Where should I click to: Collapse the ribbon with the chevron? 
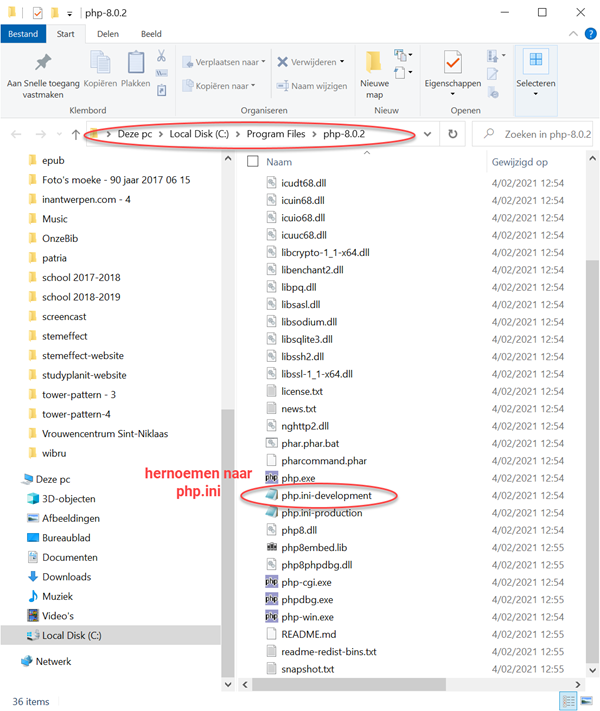(573, 34)
